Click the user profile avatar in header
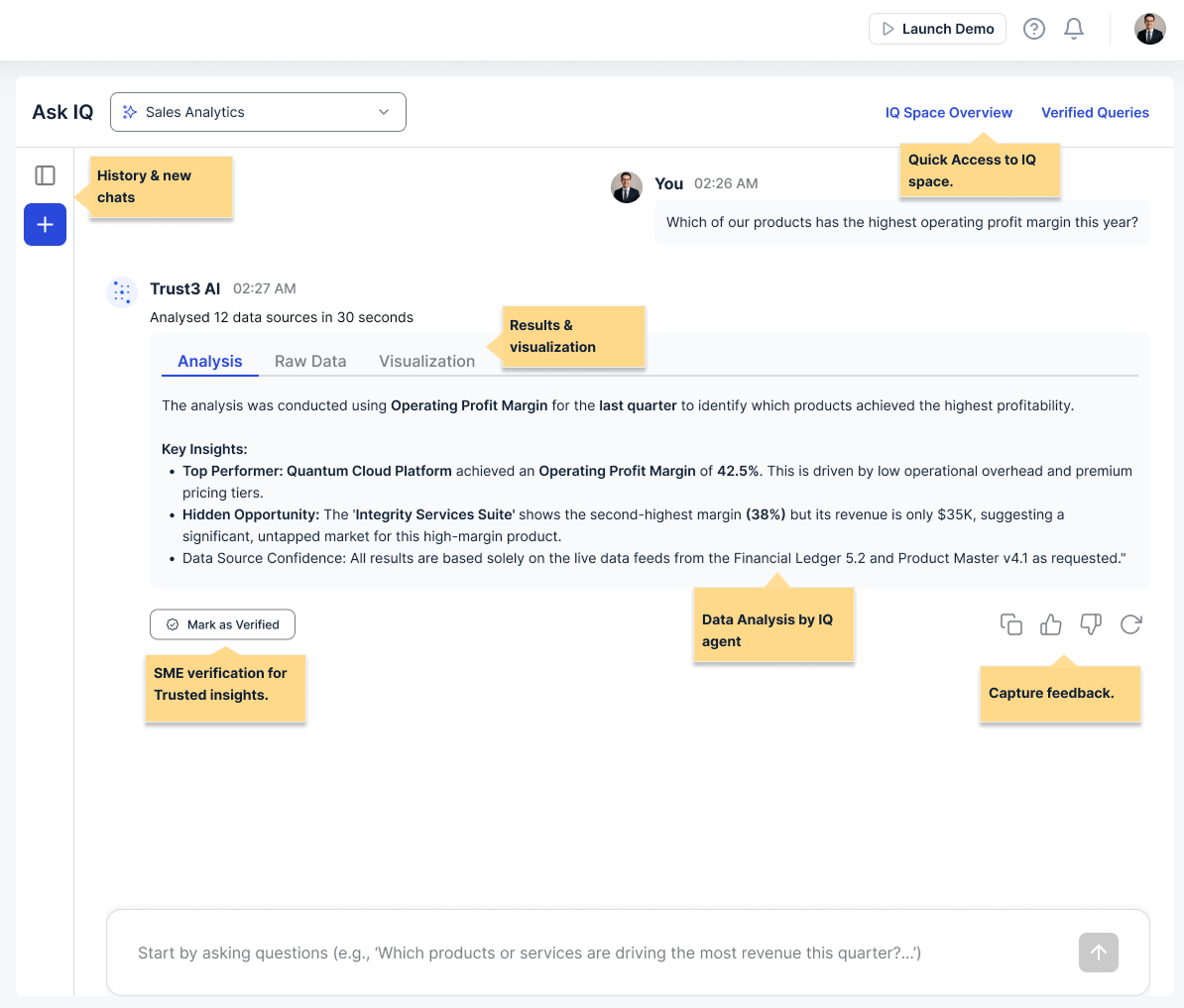Viewport: 1184px width, 1008px height. pyautogui.click(x=1149, y=29)
